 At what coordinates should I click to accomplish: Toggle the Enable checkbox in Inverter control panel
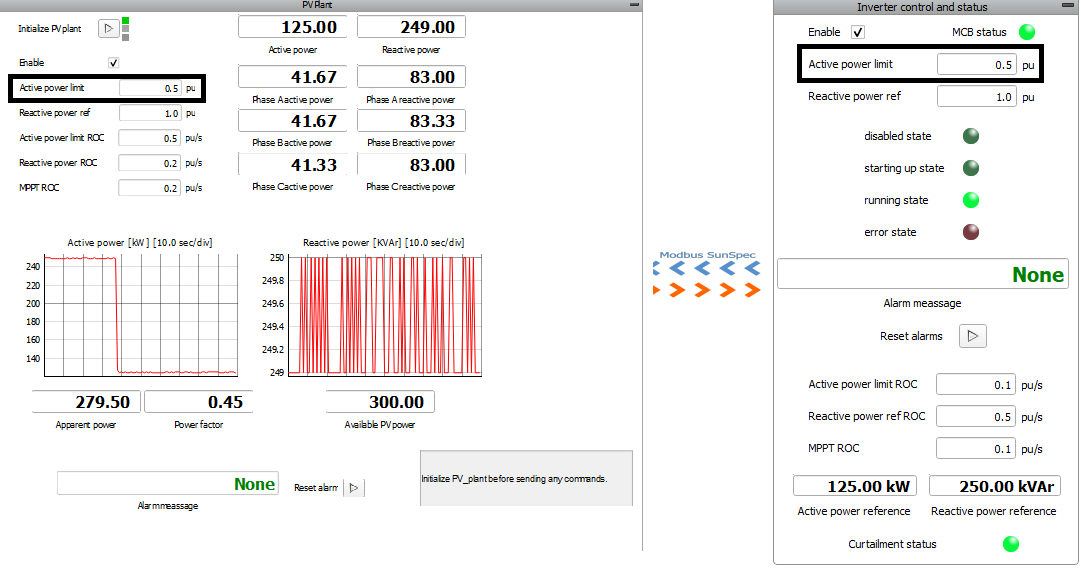[857, 32]
